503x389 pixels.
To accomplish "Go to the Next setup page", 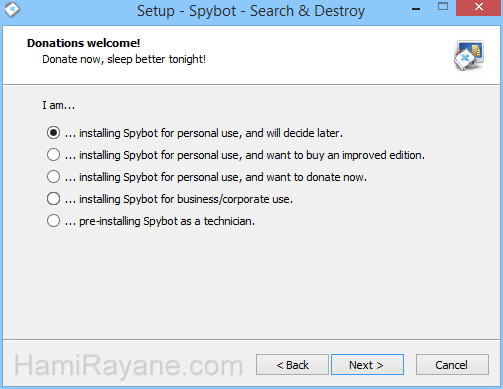I will [367, 365].
